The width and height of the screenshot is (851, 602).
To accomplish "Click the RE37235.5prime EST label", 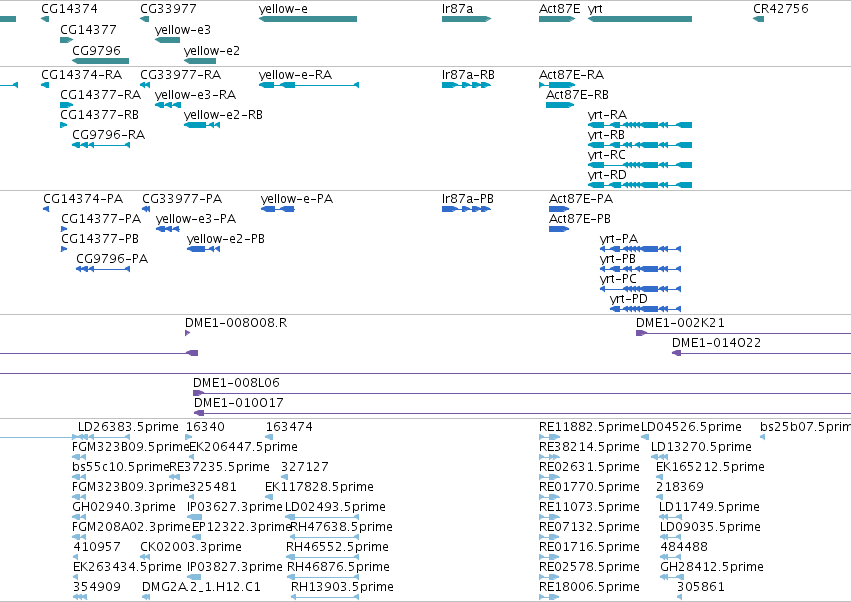I will coord(219,466).
